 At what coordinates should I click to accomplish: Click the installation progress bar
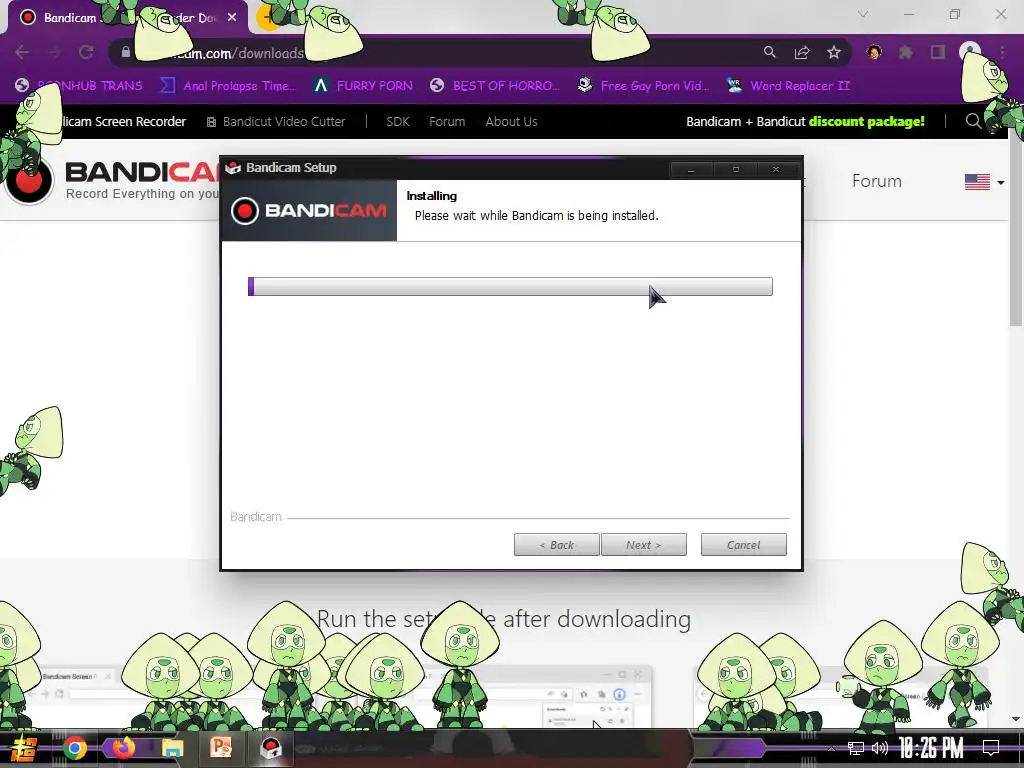click(510, 286)
